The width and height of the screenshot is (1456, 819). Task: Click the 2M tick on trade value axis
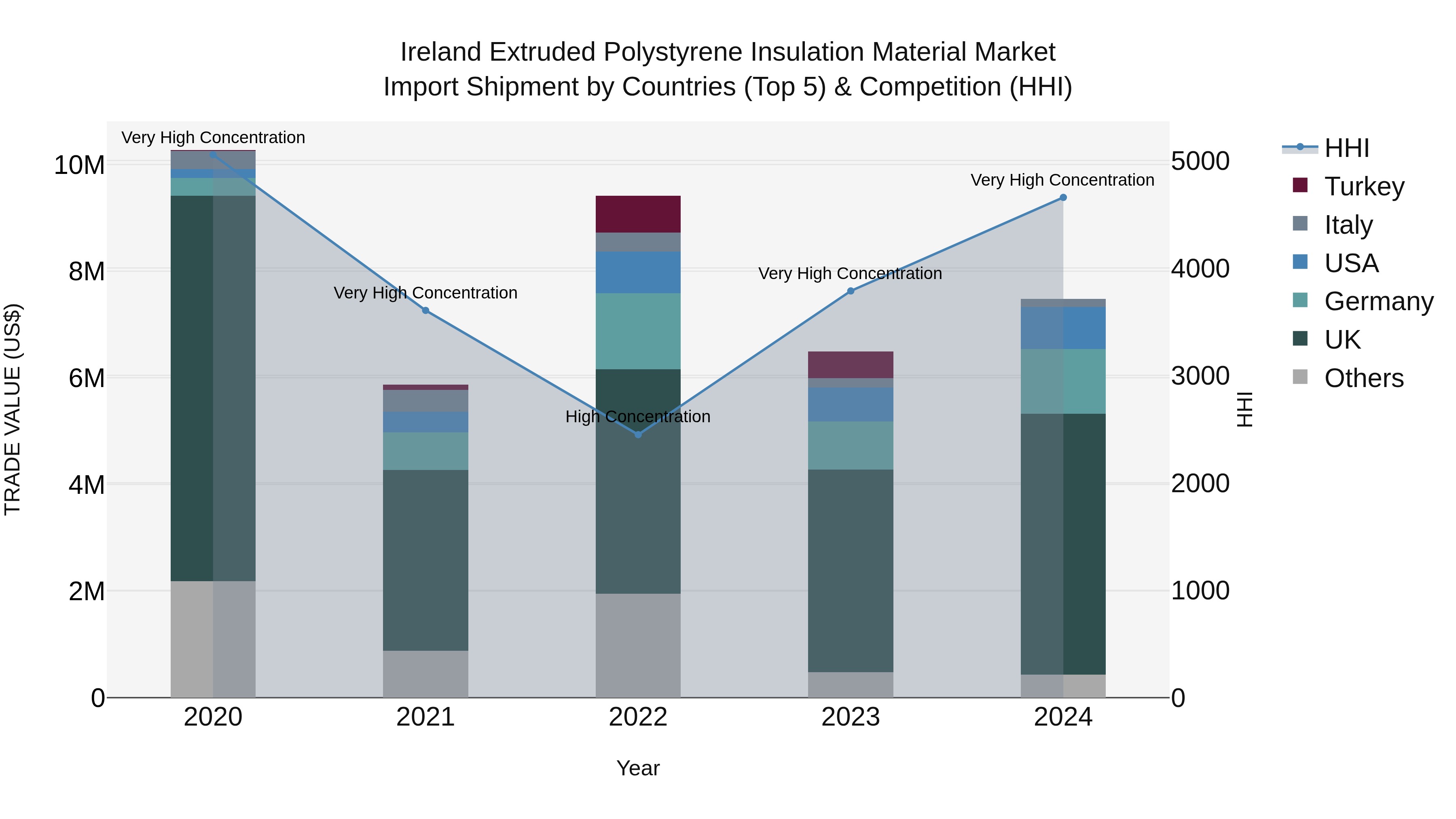point(87,591)
